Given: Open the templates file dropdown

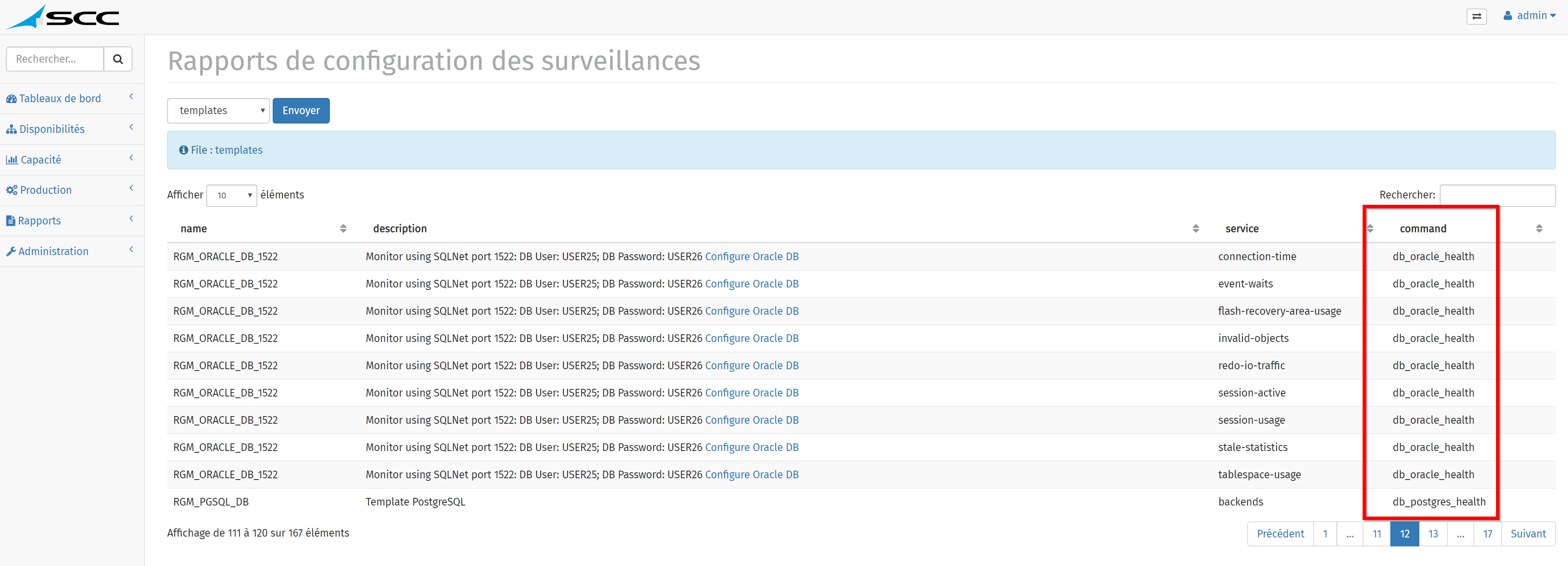Looking at the screenshot, I should (219, 111).
